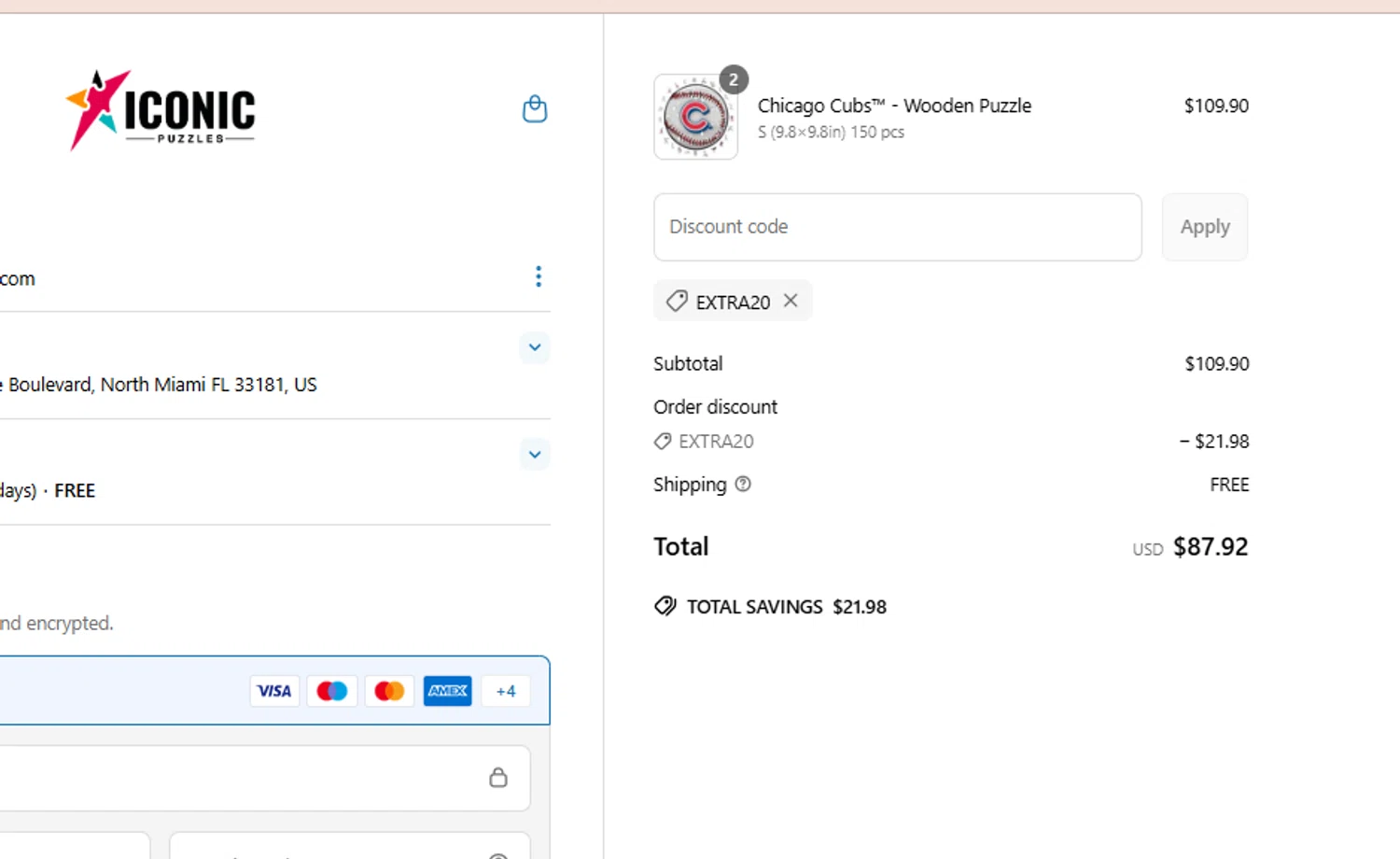Viewport: 1400px width, 859px height.
Task: Click the TOTAL SAVINGS $21.98 text
Action: point(787,607)
